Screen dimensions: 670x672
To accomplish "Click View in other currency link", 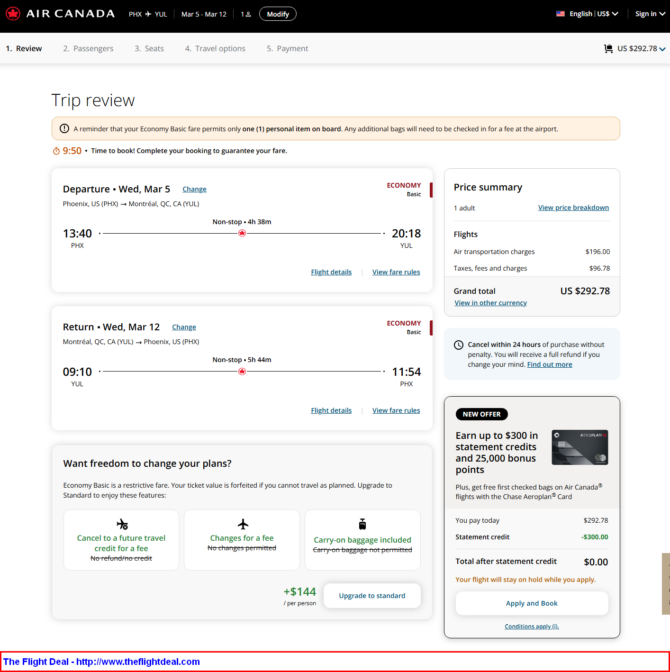I will [490, 303].
